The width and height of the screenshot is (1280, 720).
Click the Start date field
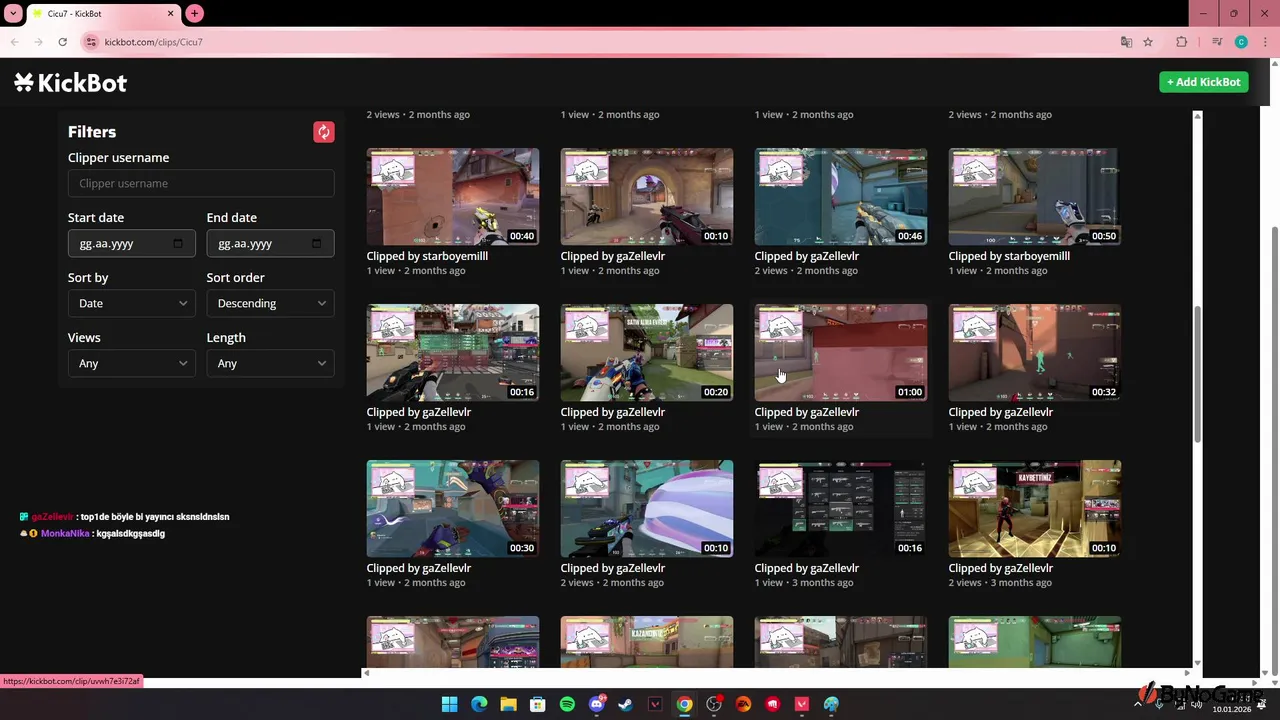[x=132, y=243]
